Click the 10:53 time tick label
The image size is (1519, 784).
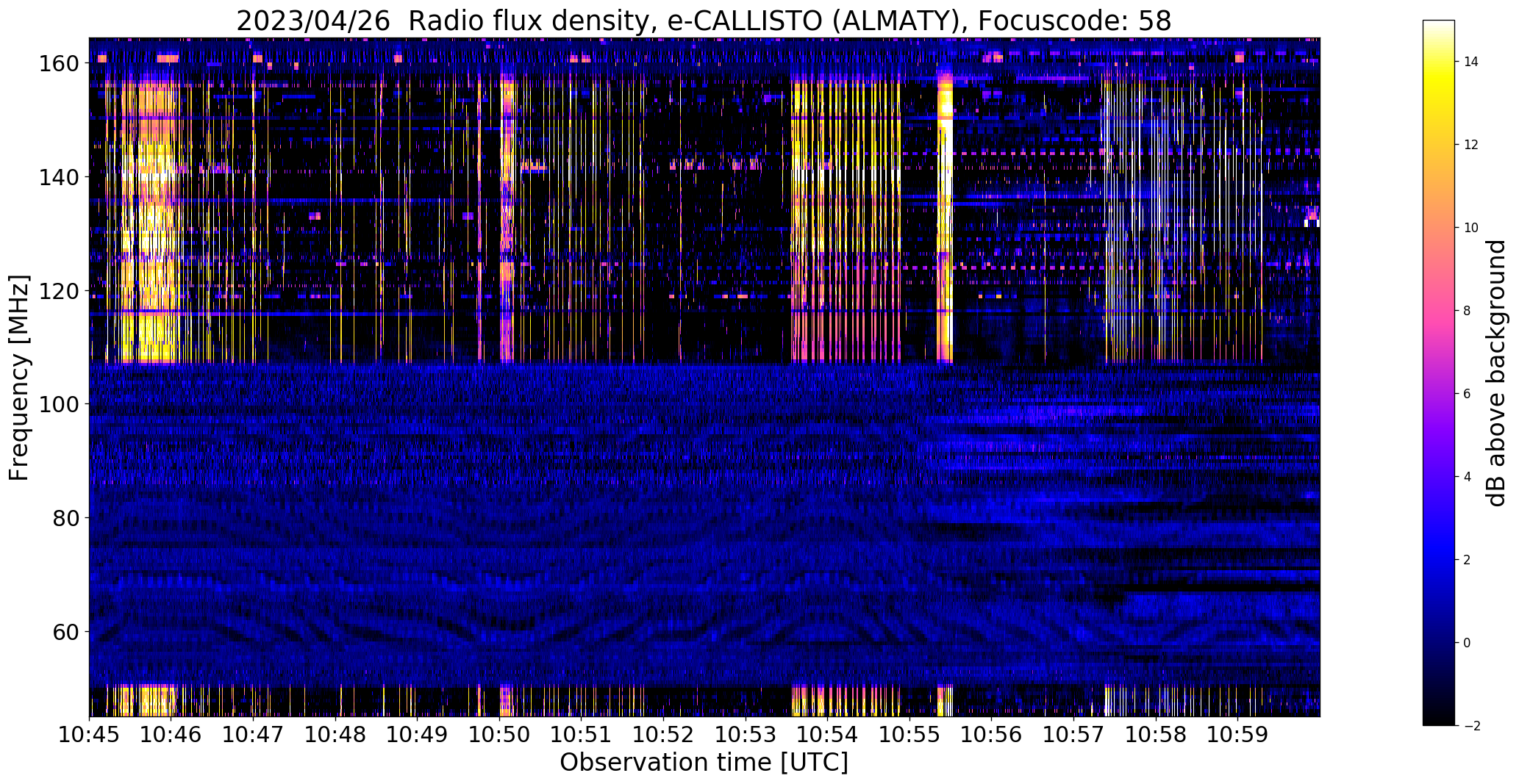(x=746, y=735)
